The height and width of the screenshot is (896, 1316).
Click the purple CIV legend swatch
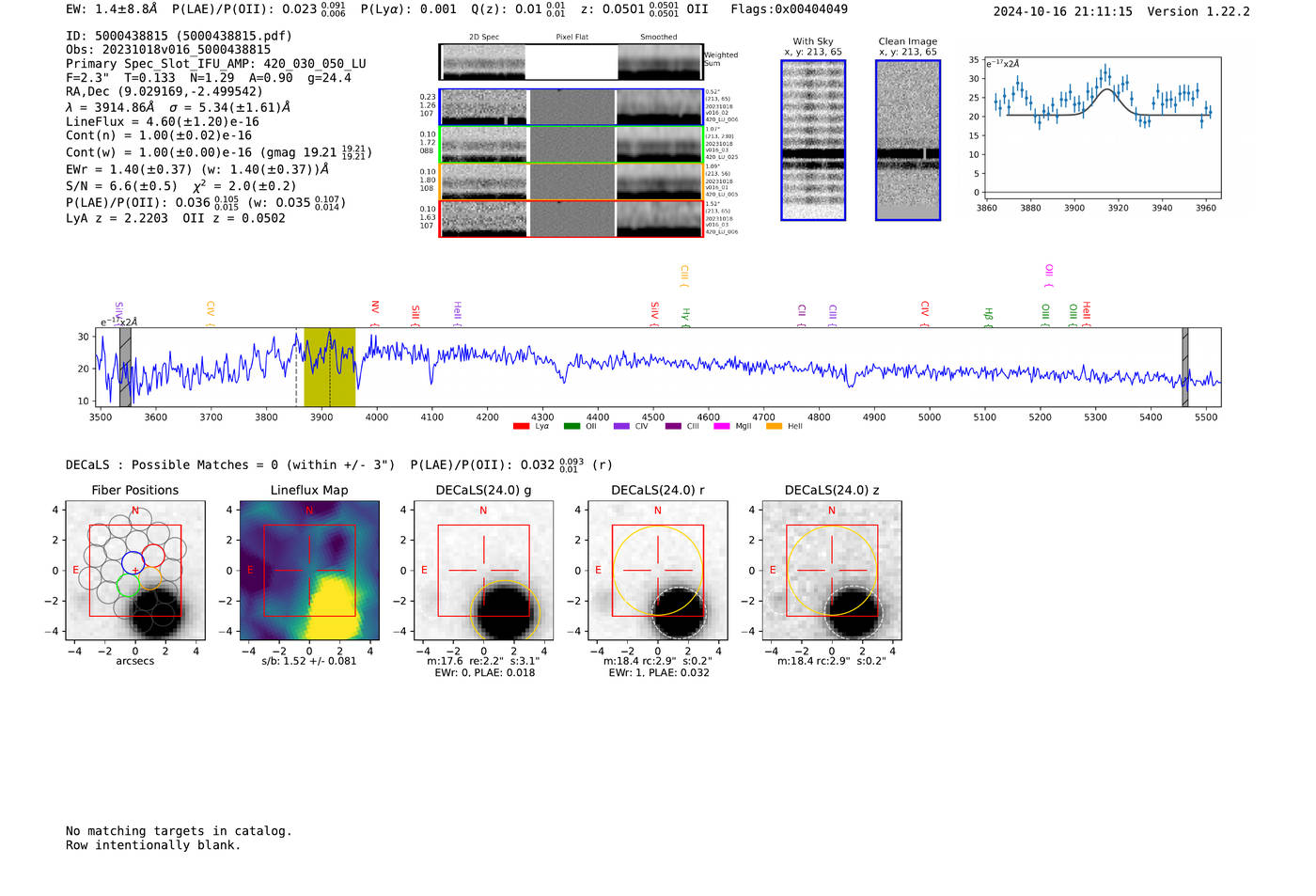click(x=621, y=426)
